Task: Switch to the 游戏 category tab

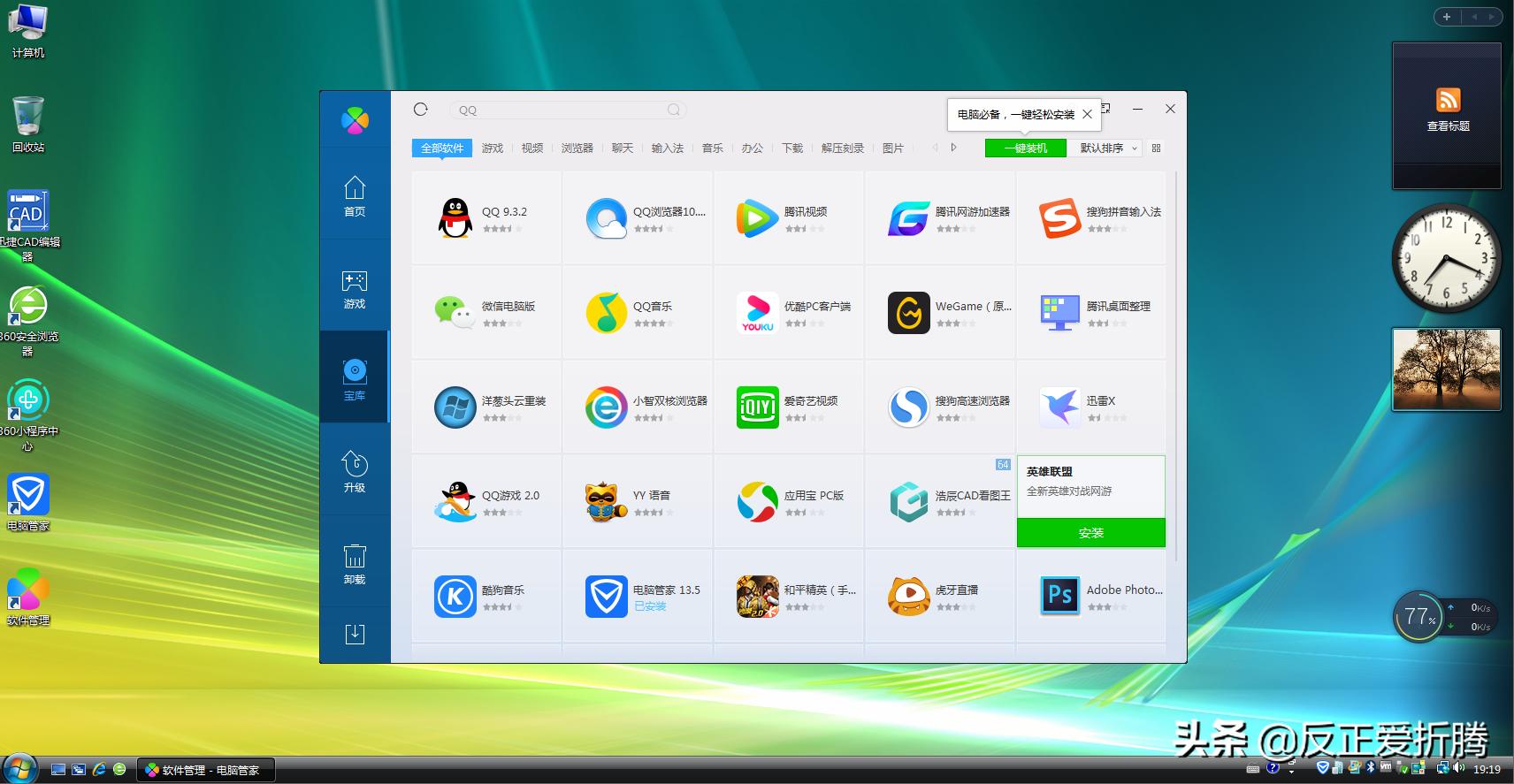Action: point(493,148)
